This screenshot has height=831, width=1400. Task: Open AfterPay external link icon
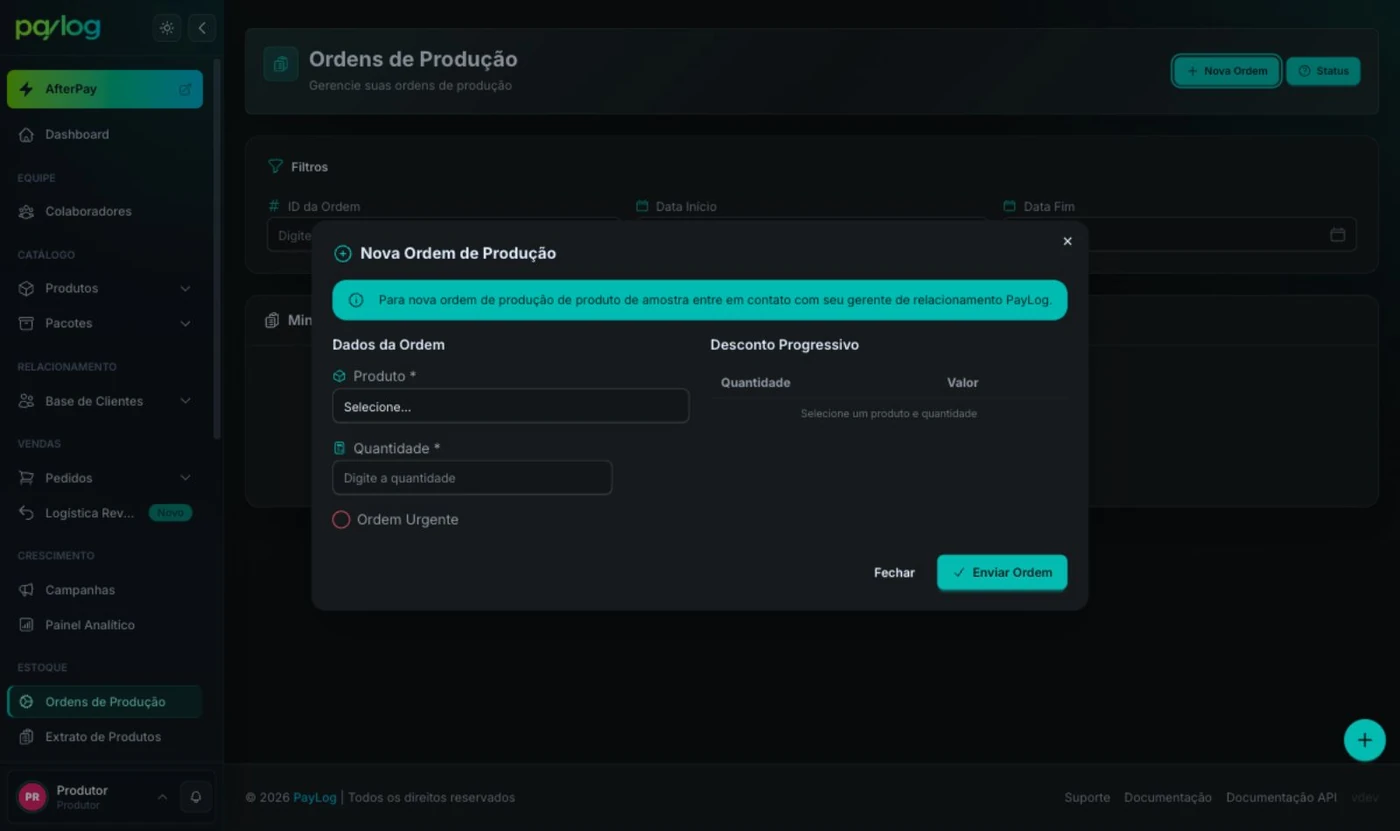[x=185, y=89]
